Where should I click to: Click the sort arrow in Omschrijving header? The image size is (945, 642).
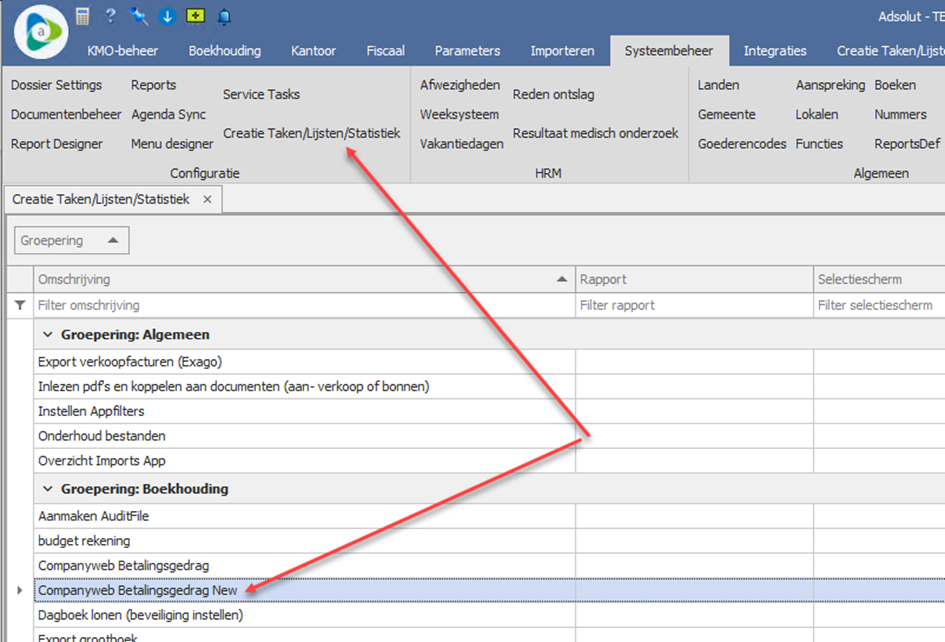coord(562,279)
